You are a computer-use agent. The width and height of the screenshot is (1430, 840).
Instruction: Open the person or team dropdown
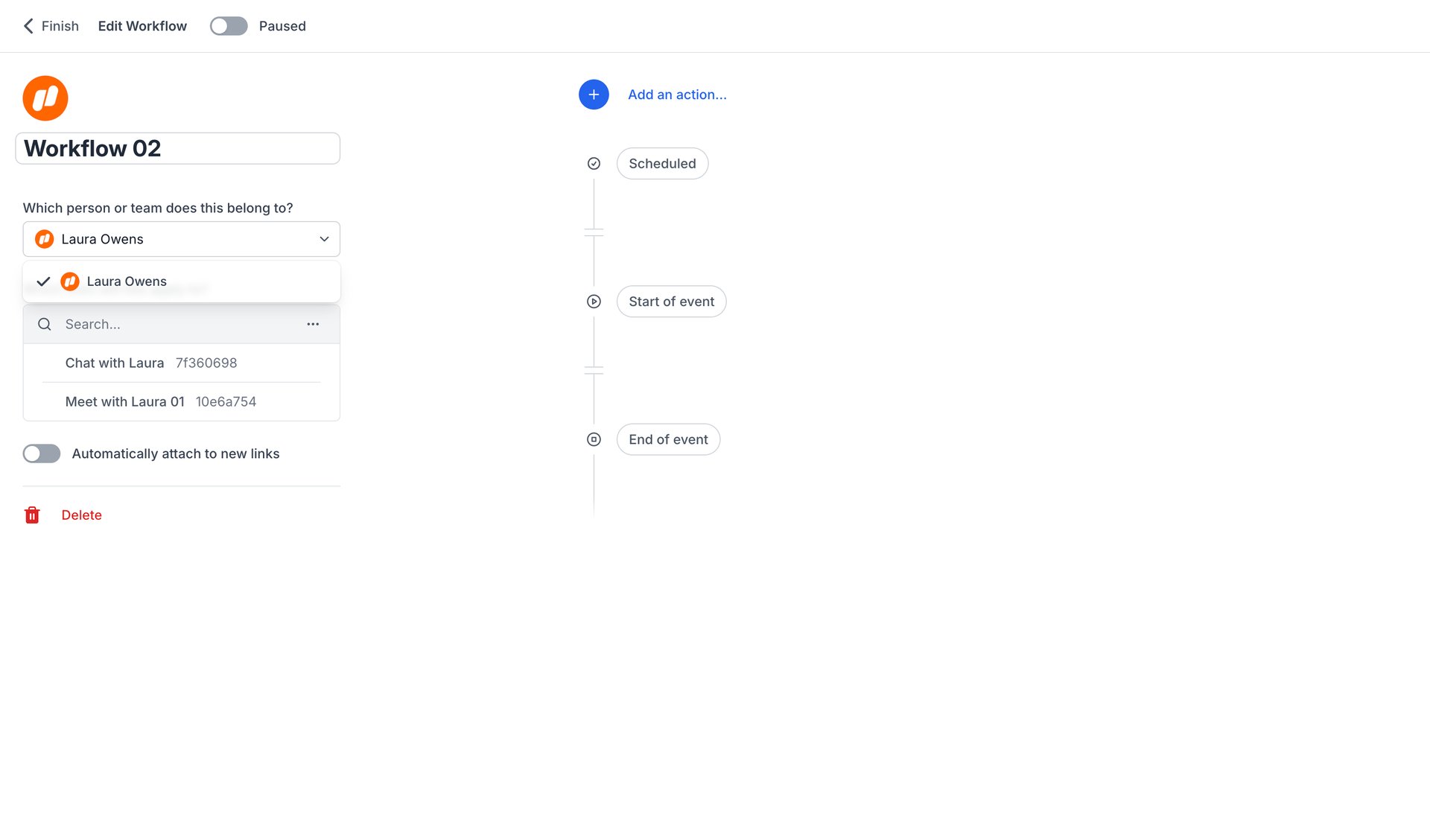click(181, 238)
